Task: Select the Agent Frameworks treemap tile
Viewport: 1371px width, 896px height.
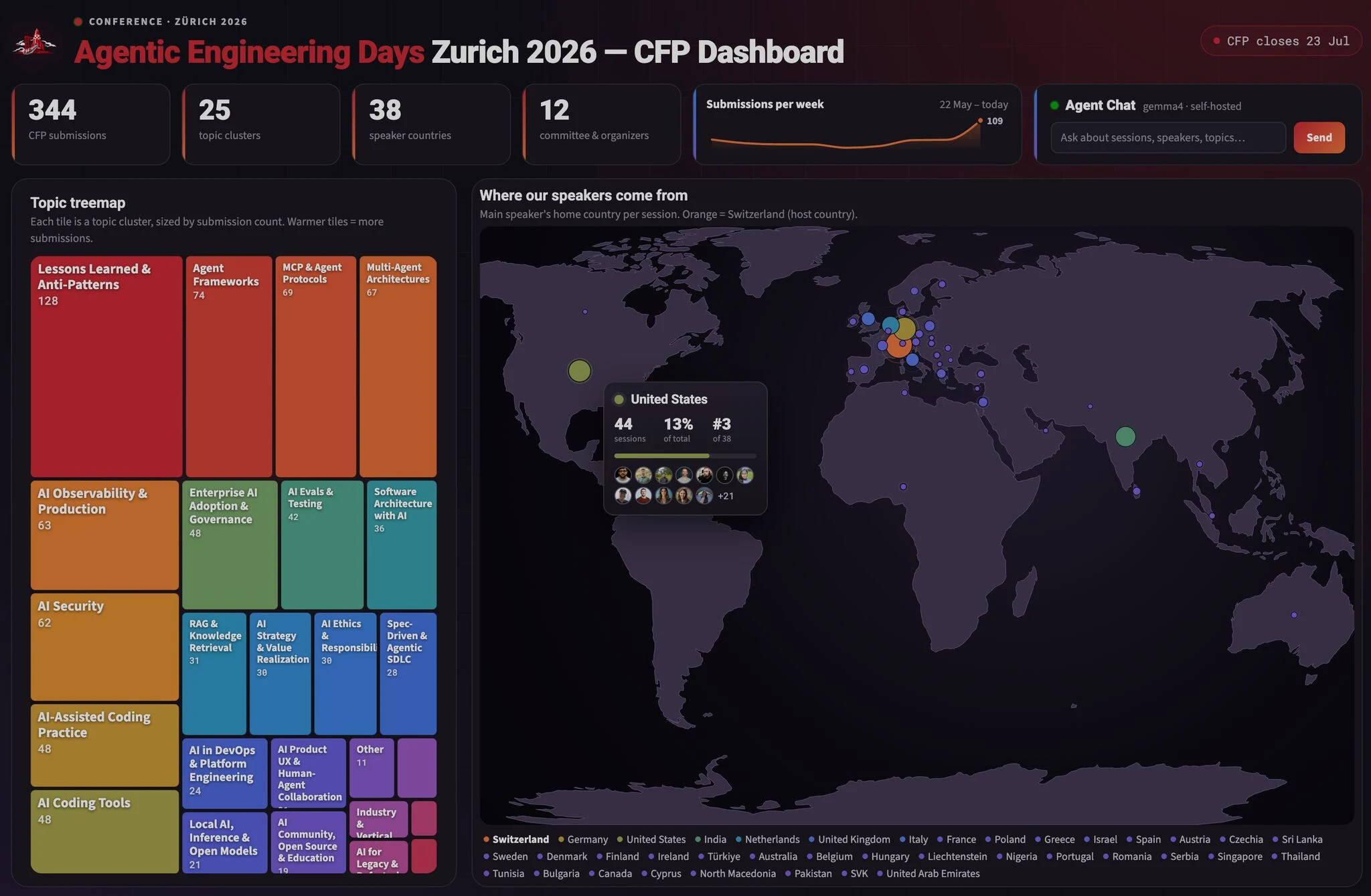Action: [229, 366]
